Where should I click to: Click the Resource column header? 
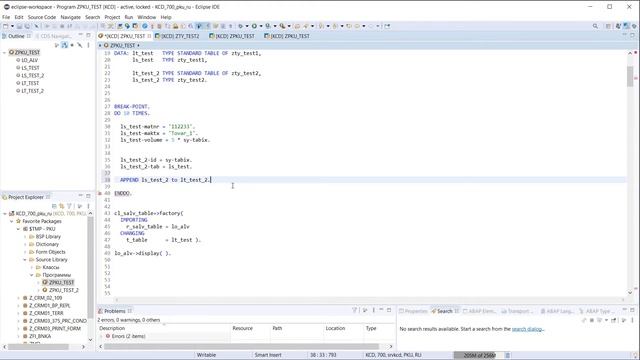click(x=242, y=328)
